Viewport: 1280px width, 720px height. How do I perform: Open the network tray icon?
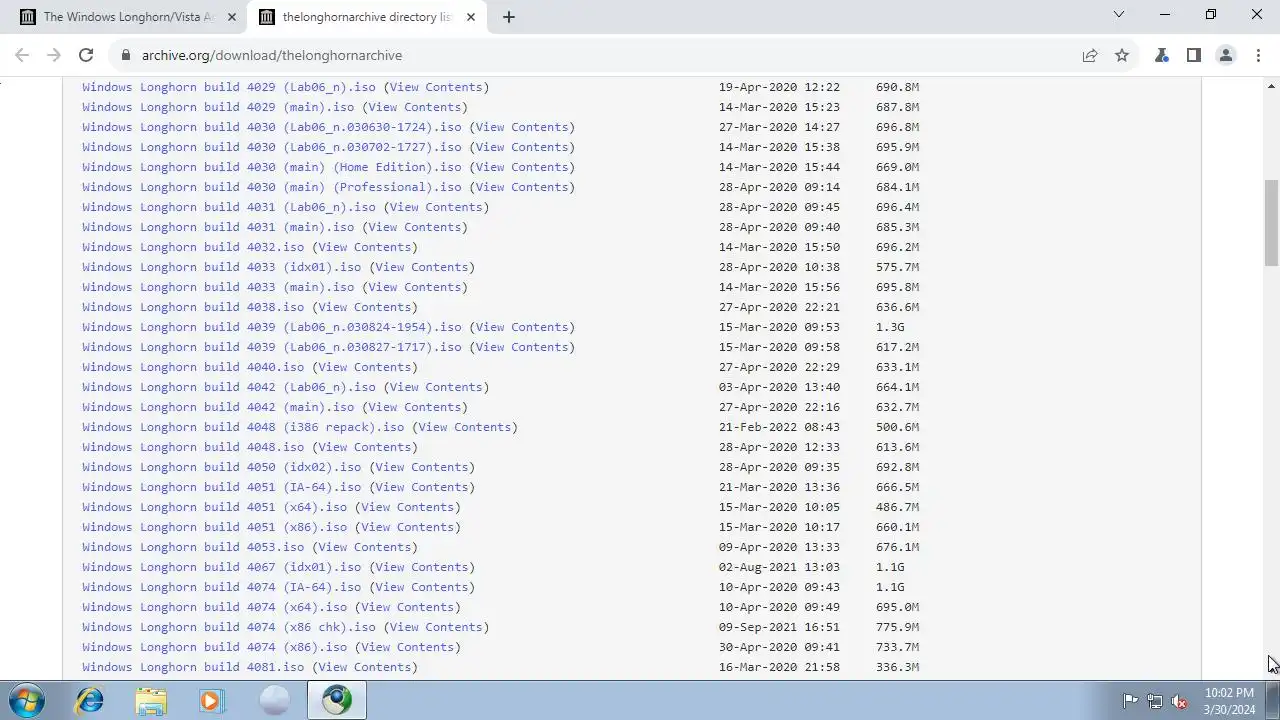(1155, 701)
